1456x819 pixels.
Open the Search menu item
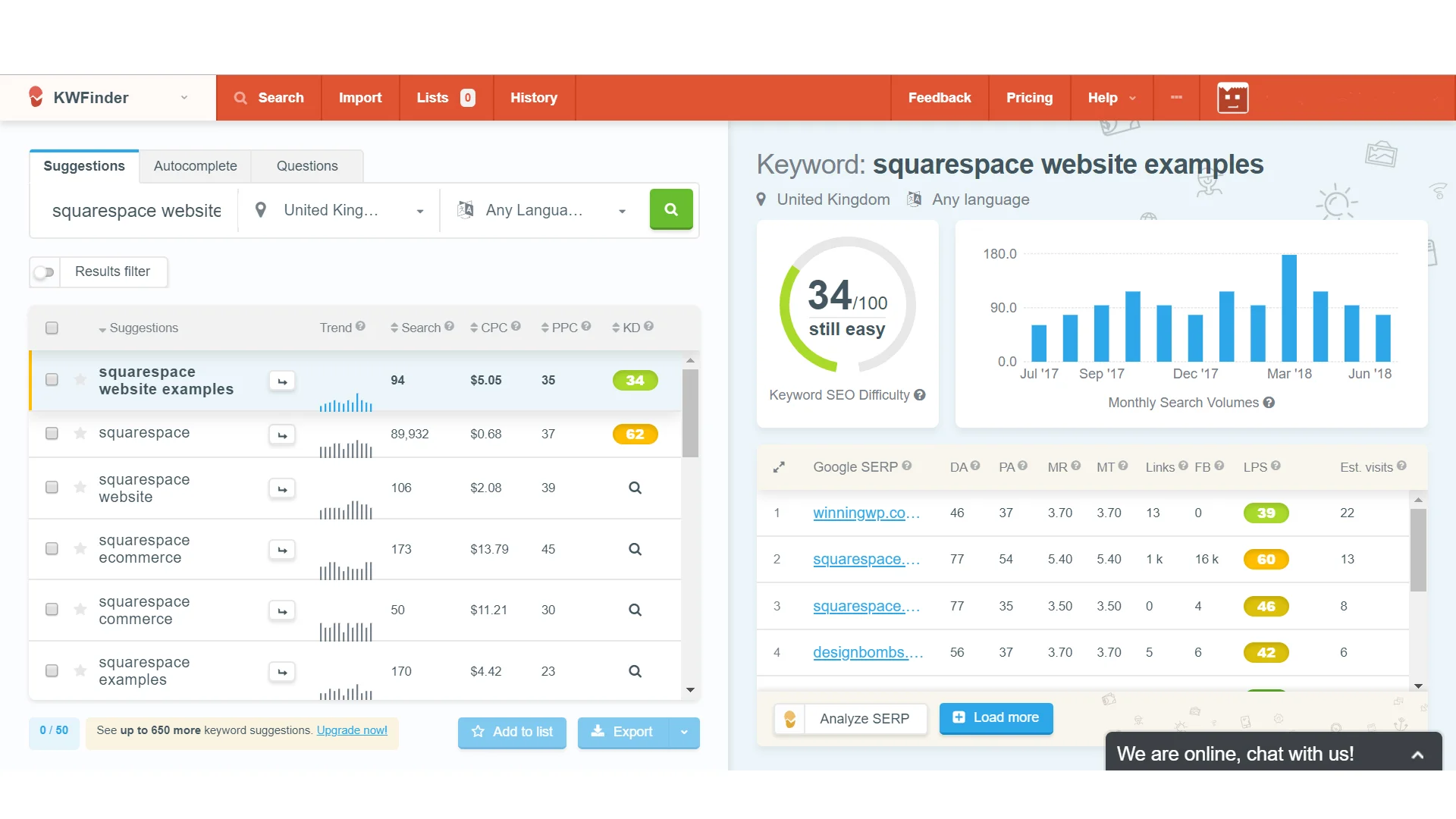[269, 98]
